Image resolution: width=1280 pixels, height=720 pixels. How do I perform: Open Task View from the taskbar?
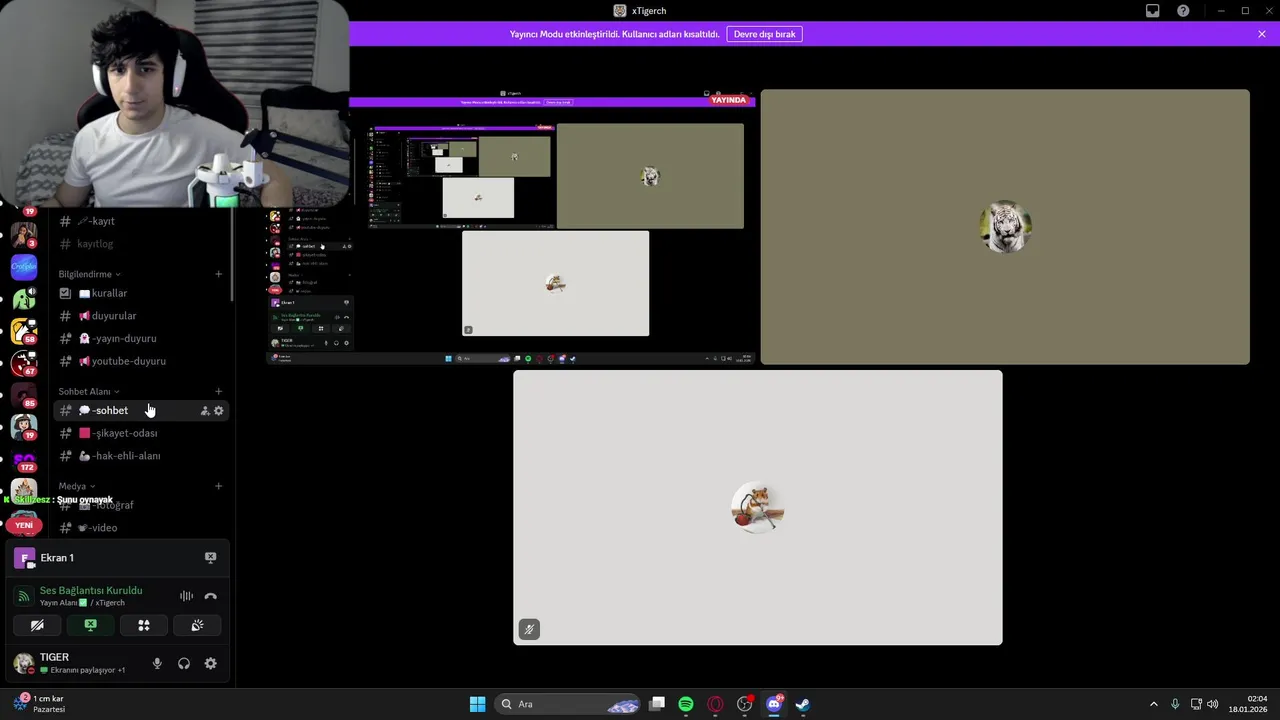[x=657, y=704]
